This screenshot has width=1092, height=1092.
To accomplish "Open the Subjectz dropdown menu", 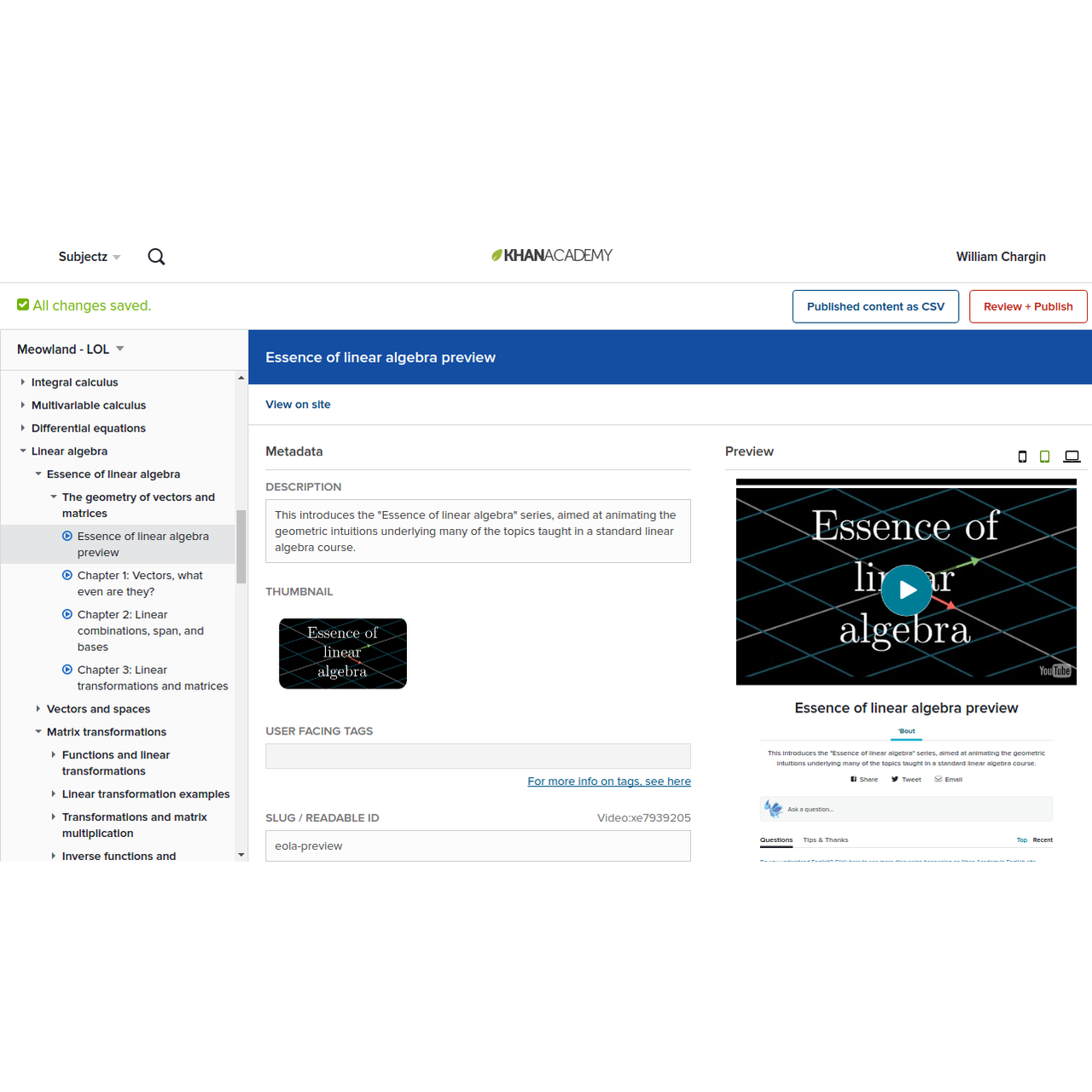I will click(90, 257).
